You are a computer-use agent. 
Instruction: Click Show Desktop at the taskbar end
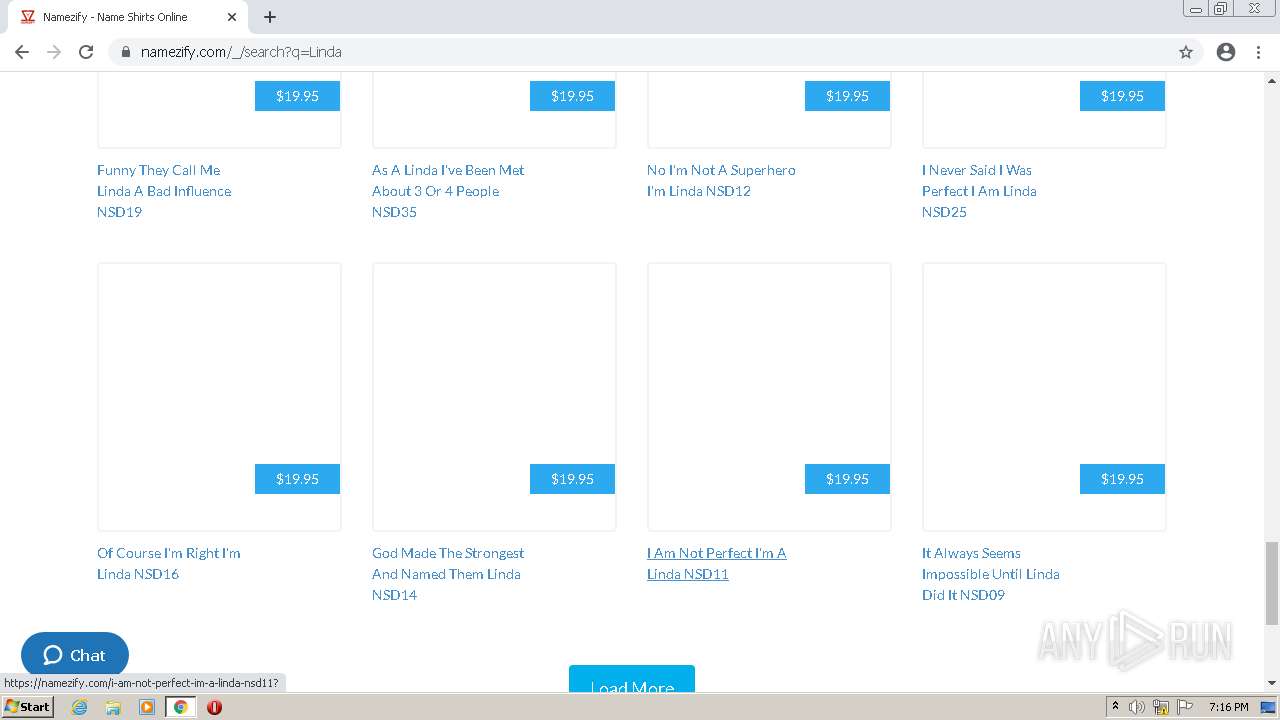(1269, 707)
